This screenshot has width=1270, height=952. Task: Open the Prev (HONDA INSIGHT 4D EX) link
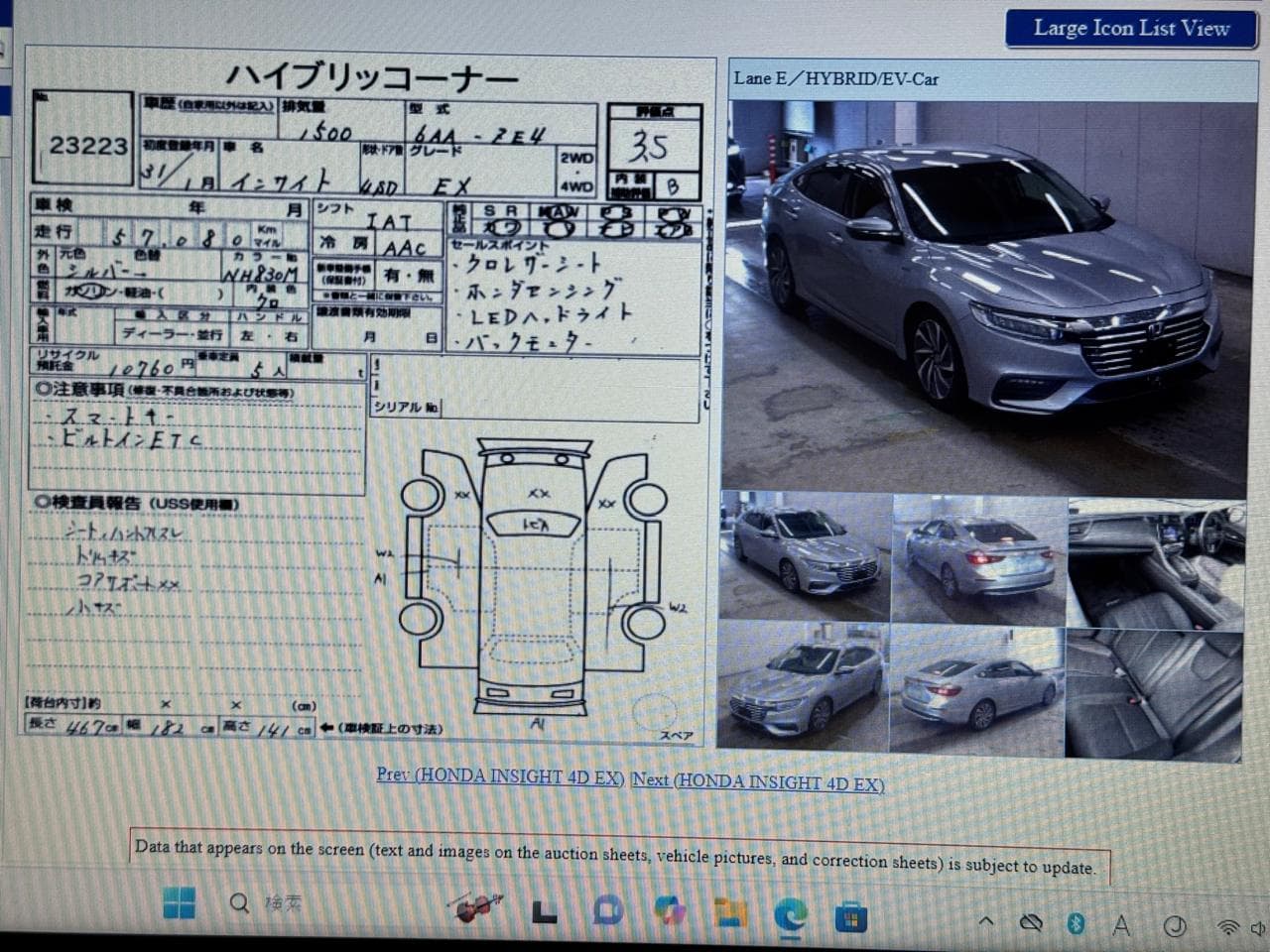pyautogui.click(x=500, y=776)
